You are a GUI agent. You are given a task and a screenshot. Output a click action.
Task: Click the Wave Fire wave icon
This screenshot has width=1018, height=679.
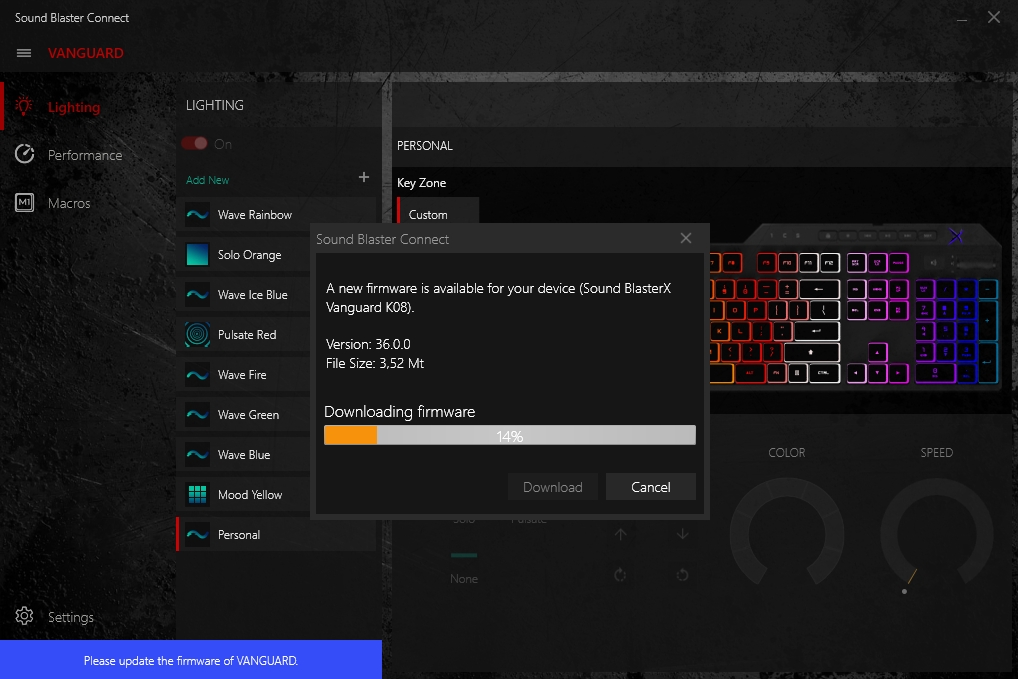point(197,375)
